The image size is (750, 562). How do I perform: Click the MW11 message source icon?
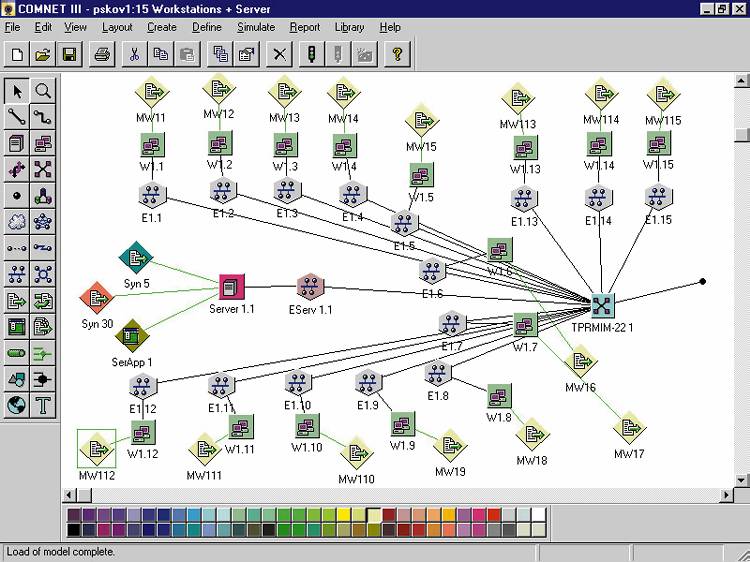coord(152,92)
